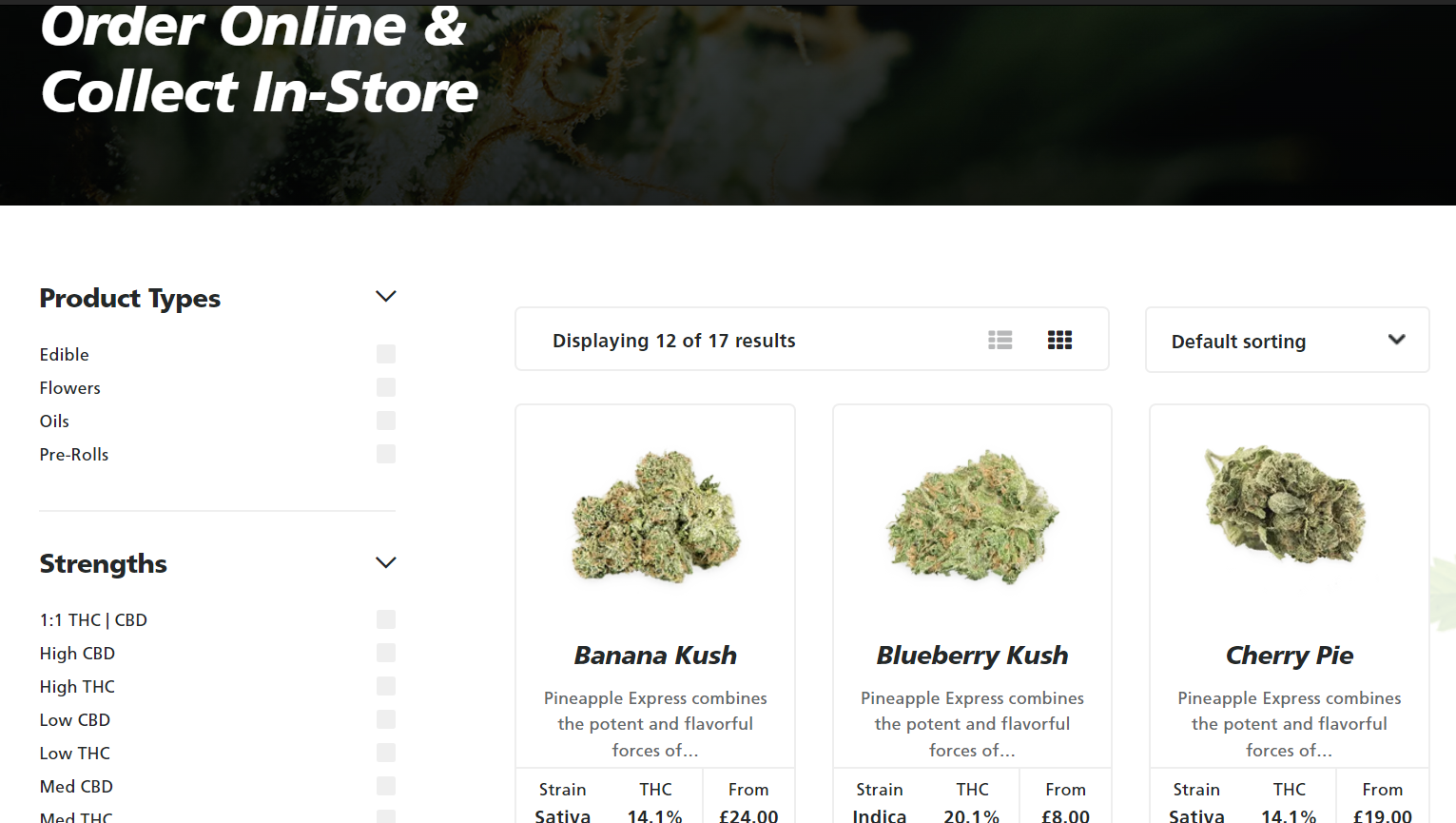Collapse the Product Types section
1456x823 pixels.
pyautogui.click(x=385, y=297)
